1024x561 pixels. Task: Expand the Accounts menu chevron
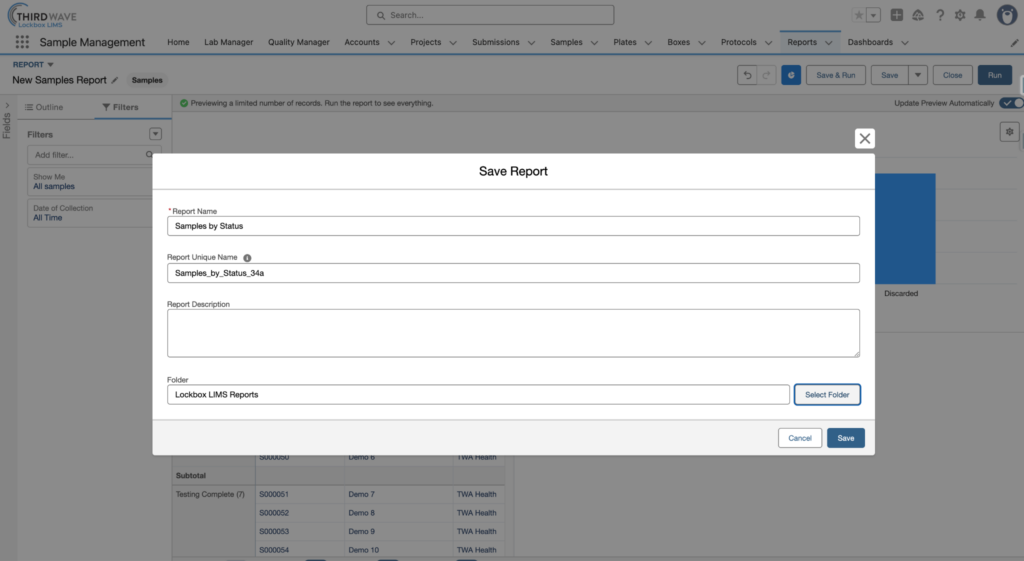point(391,42)
